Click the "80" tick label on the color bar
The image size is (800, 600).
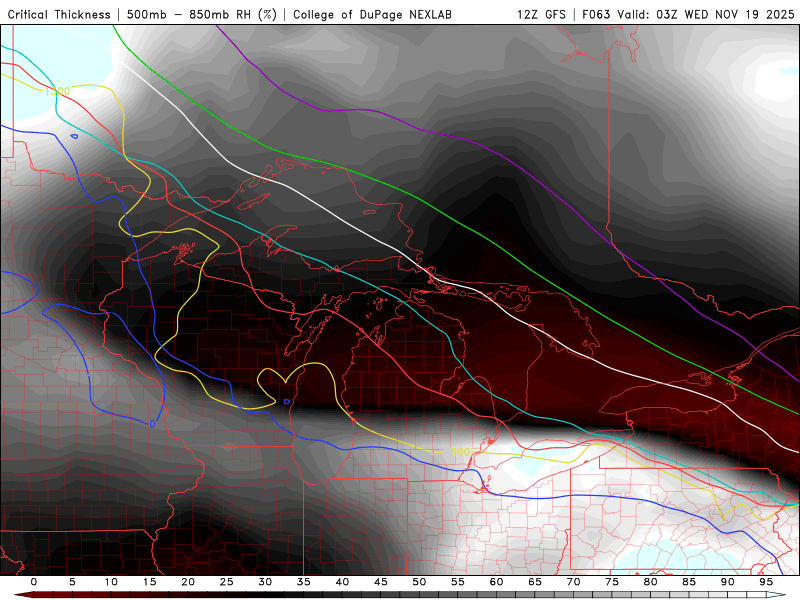[651, 582]
